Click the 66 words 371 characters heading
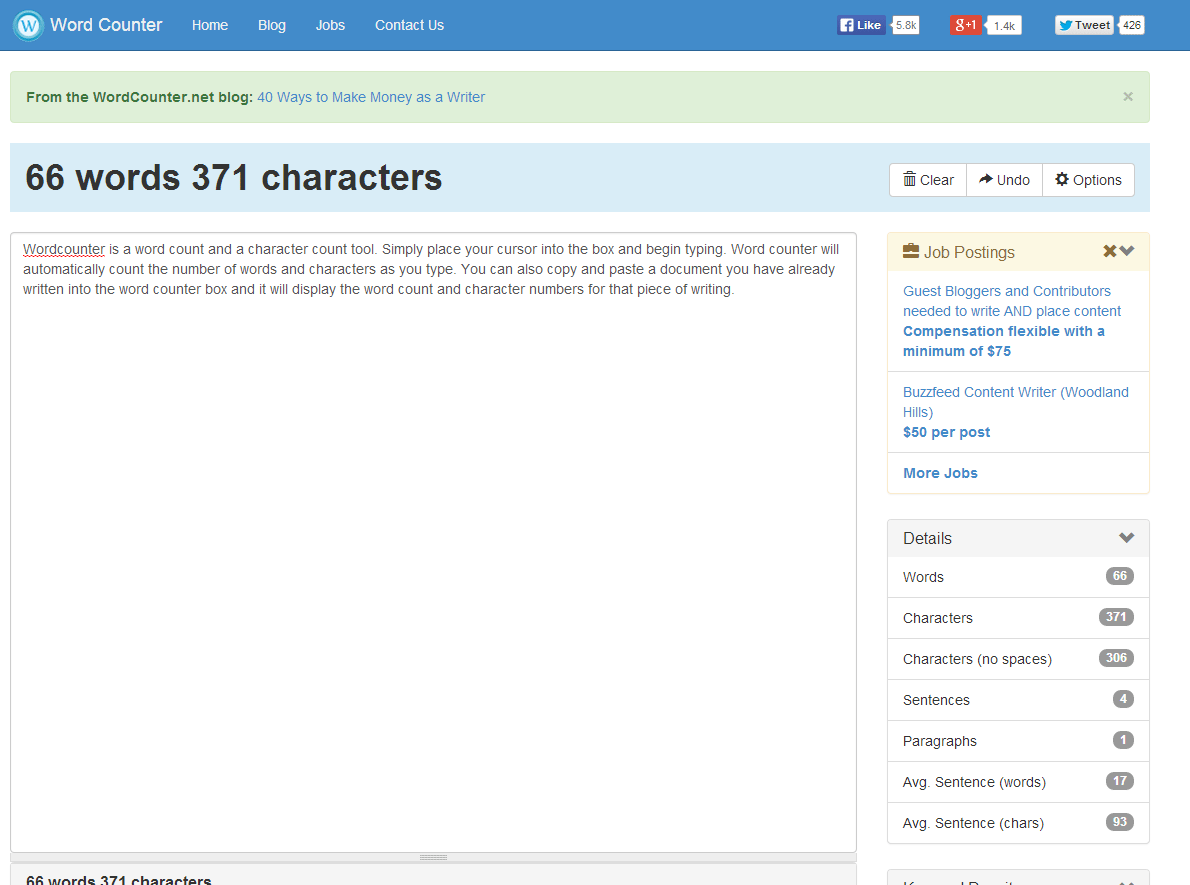The image size is (1190, 885). click(x=234, y=178)
